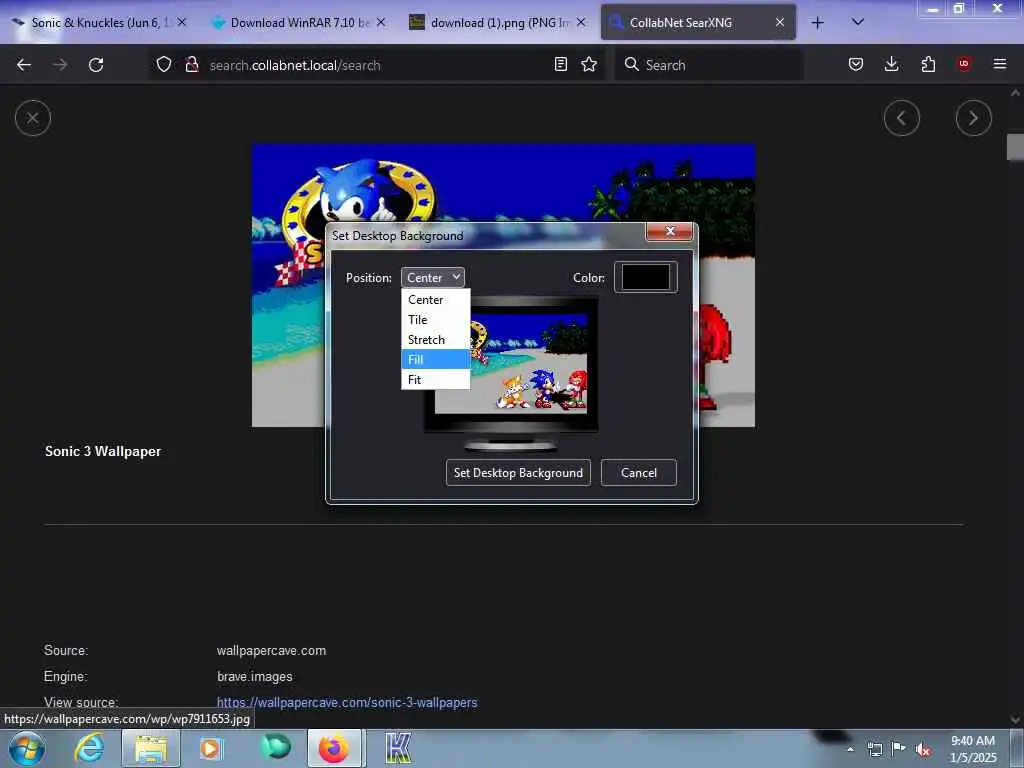Viewport: 1024px width, 768px height.
Task: Choose Center in the position list
Action: pos(436,300)
